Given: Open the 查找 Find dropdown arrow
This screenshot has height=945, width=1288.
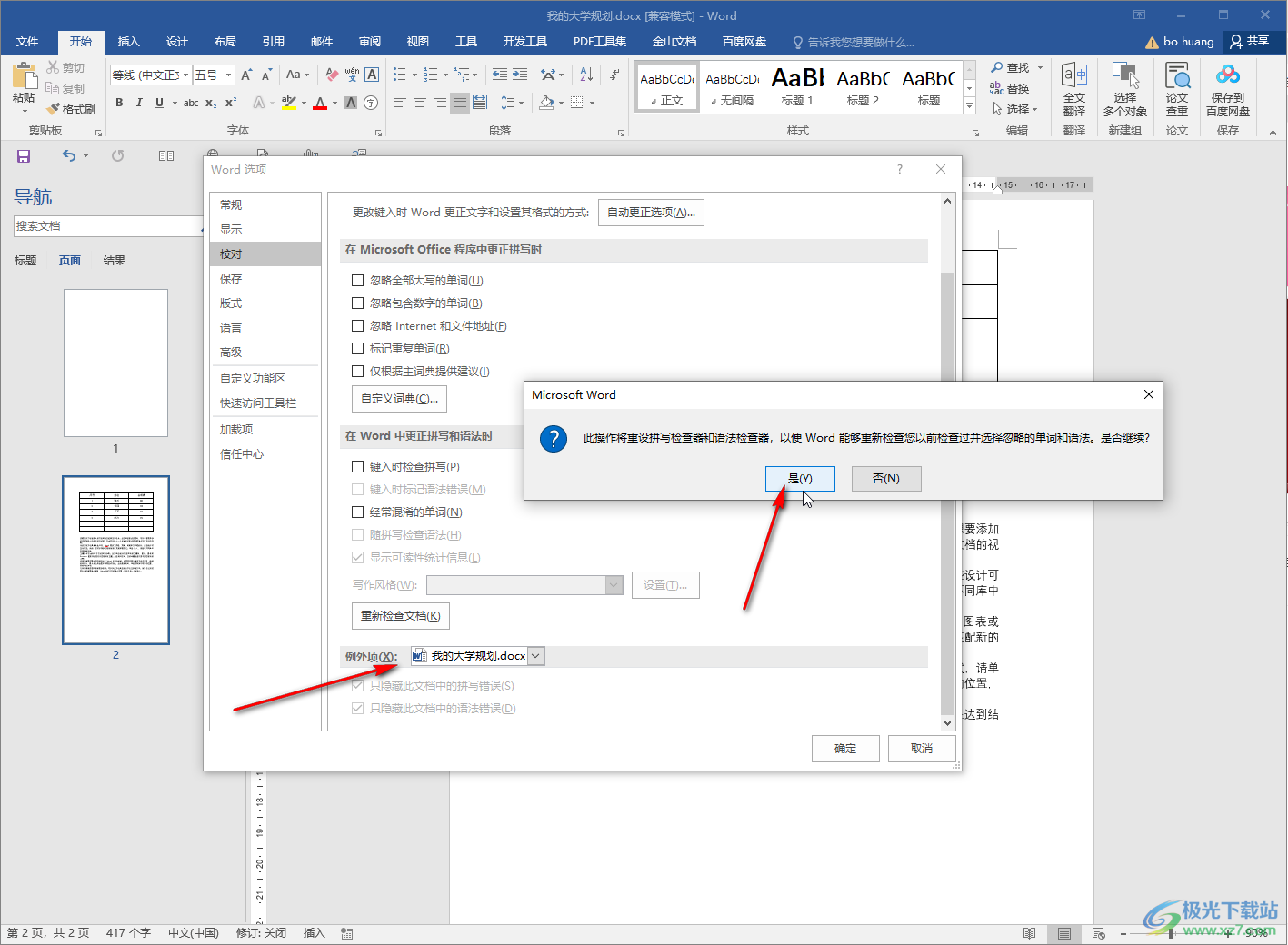Looking at the screenshot, I should pyautogui.click(x=1041, y=68).
